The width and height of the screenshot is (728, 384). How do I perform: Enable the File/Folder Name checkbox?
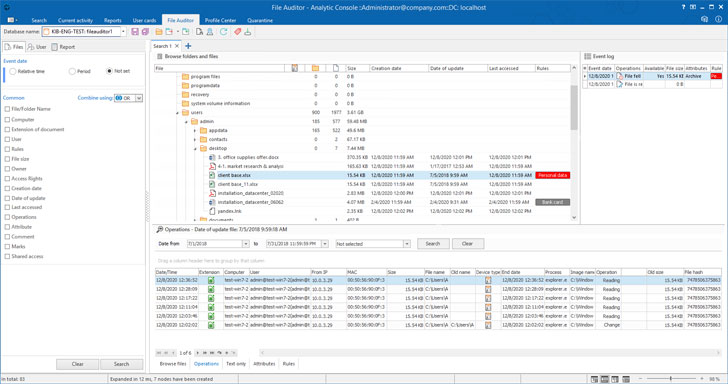click(7, 109)
